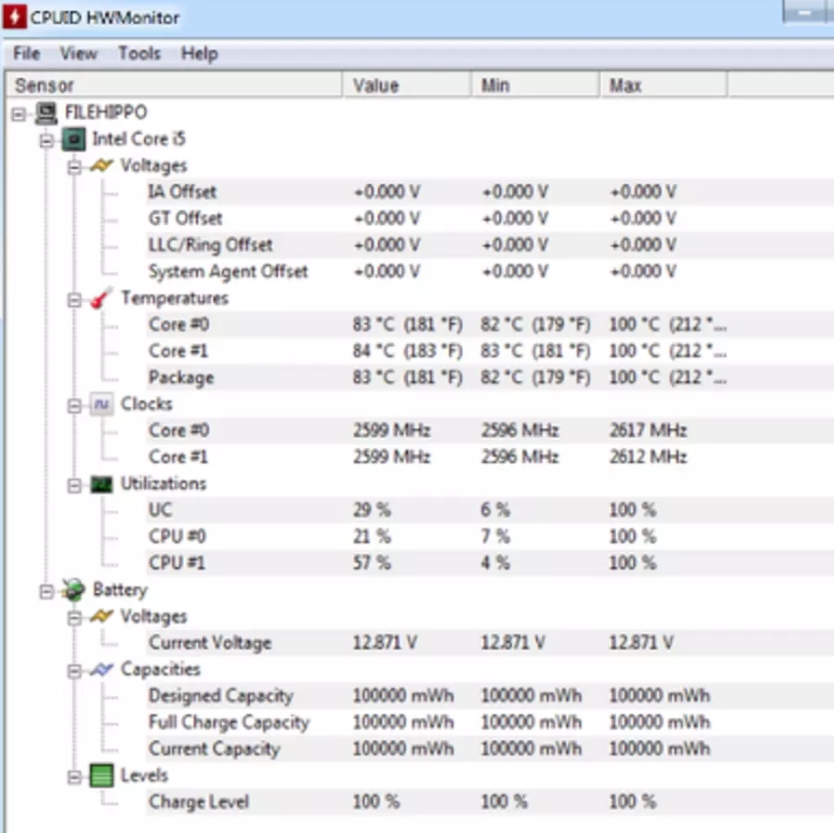Click the Battery label text

point(120,590)
